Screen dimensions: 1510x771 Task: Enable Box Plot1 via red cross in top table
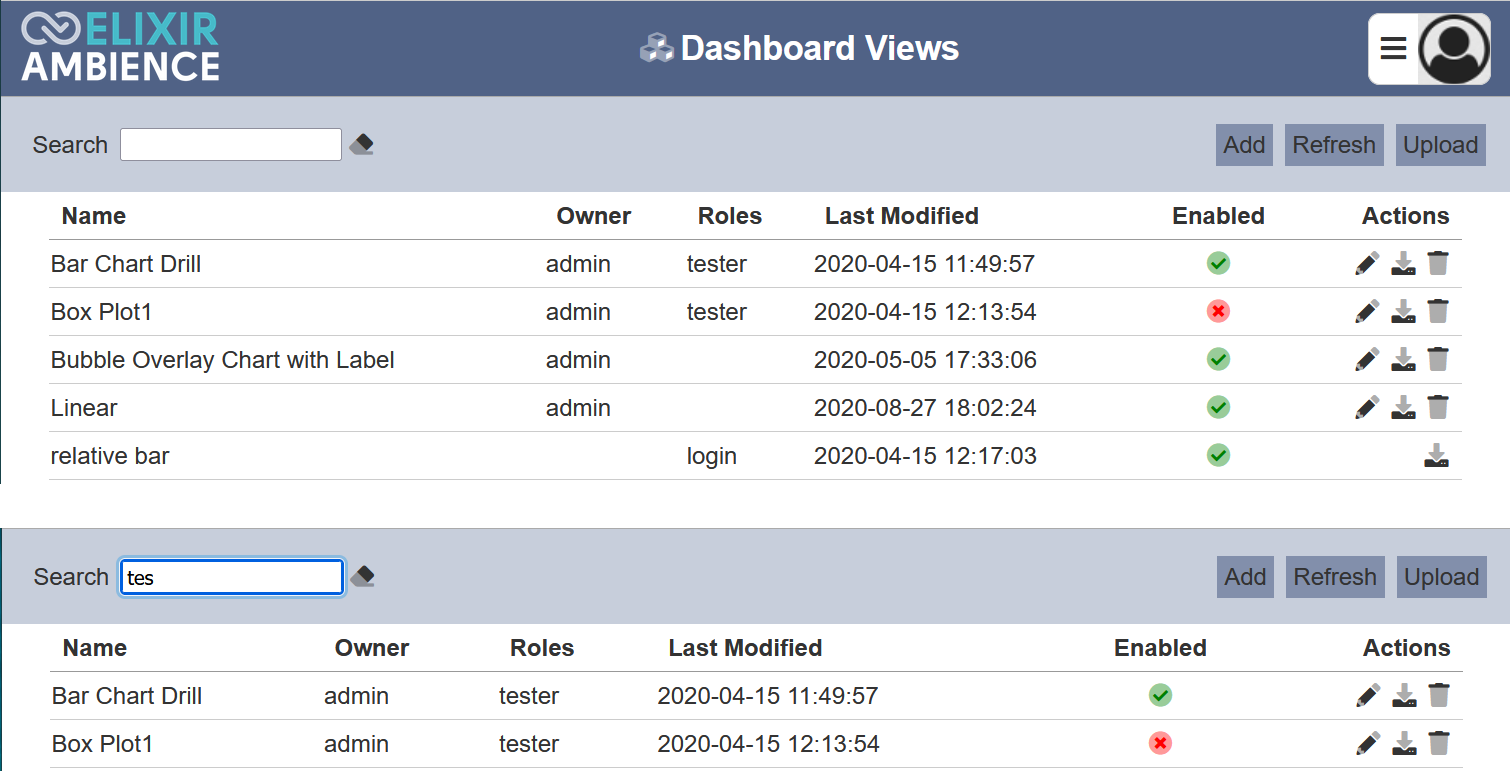tap(1218, 312)
